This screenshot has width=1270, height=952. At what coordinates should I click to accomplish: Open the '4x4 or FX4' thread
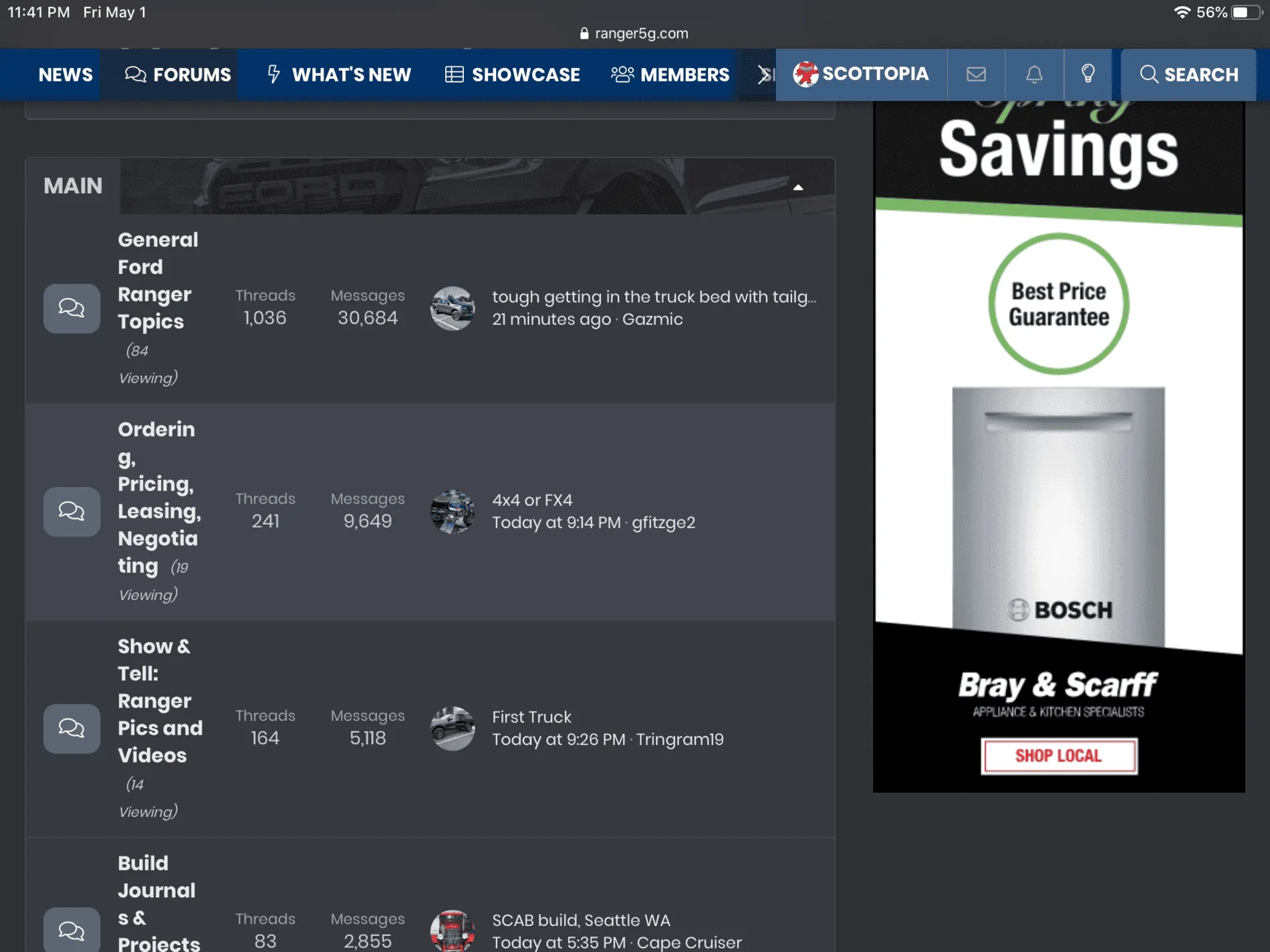click(x=532, y=500)
